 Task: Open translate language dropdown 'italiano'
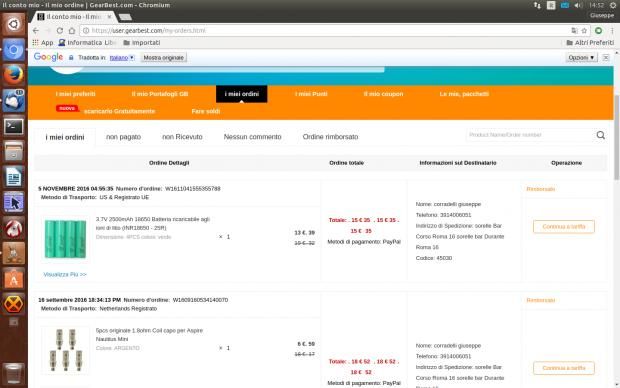122,57
